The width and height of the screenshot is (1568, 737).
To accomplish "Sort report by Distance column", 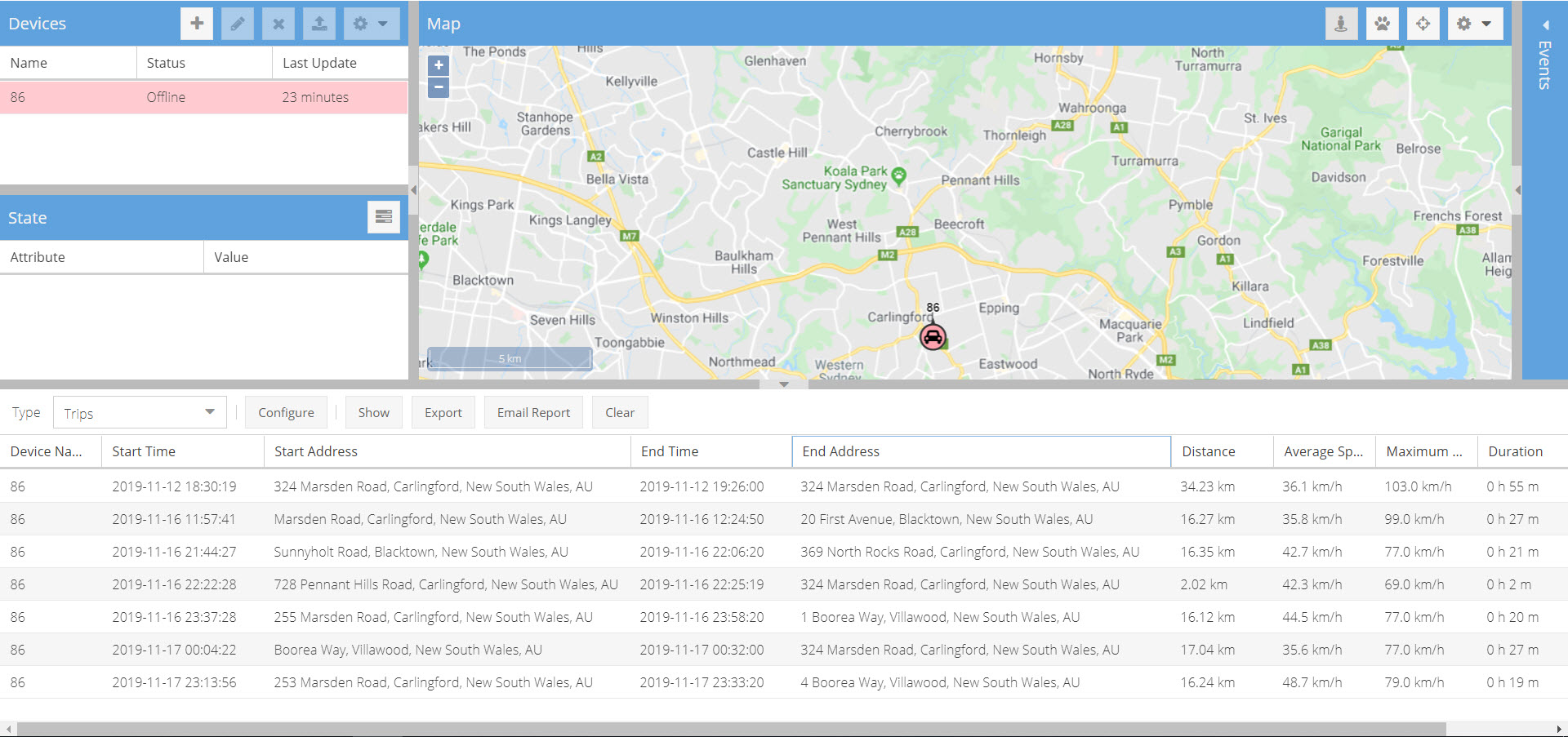I will 1223,451.
